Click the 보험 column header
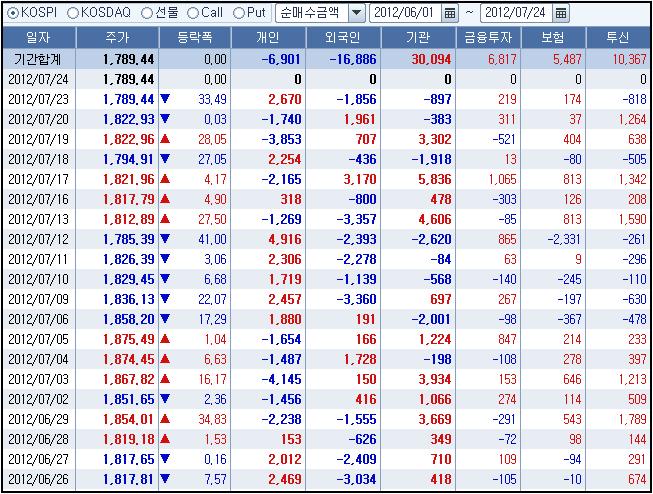This screenshot has width=653, height=494. tap(553, 38)
